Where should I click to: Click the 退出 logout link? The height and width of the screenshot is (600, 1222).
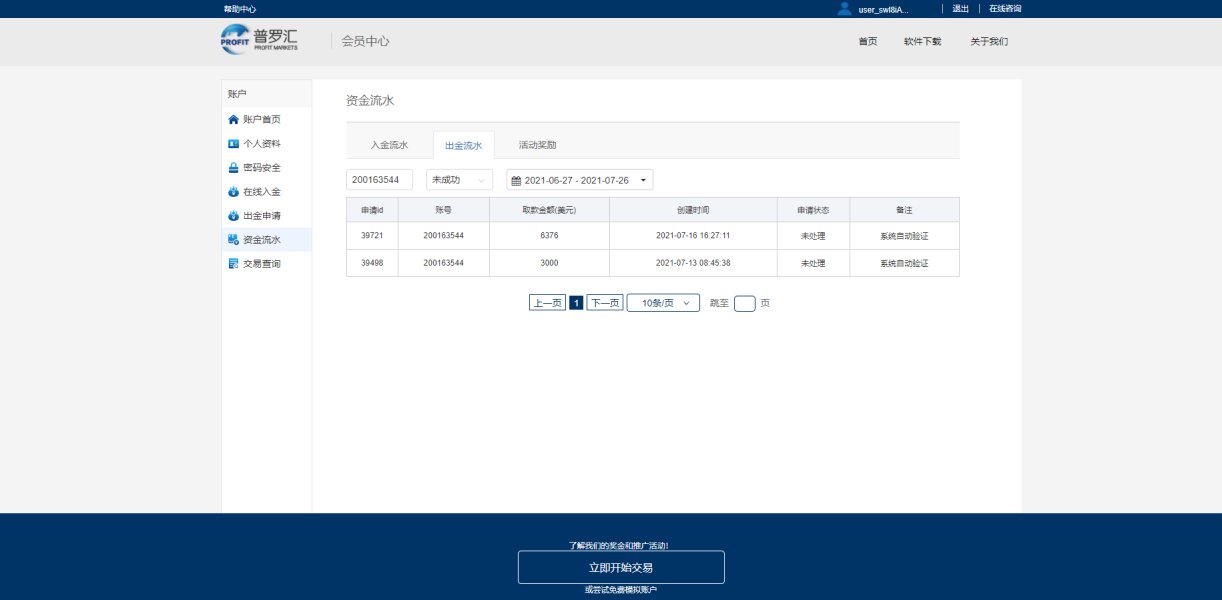click(960, 9)
